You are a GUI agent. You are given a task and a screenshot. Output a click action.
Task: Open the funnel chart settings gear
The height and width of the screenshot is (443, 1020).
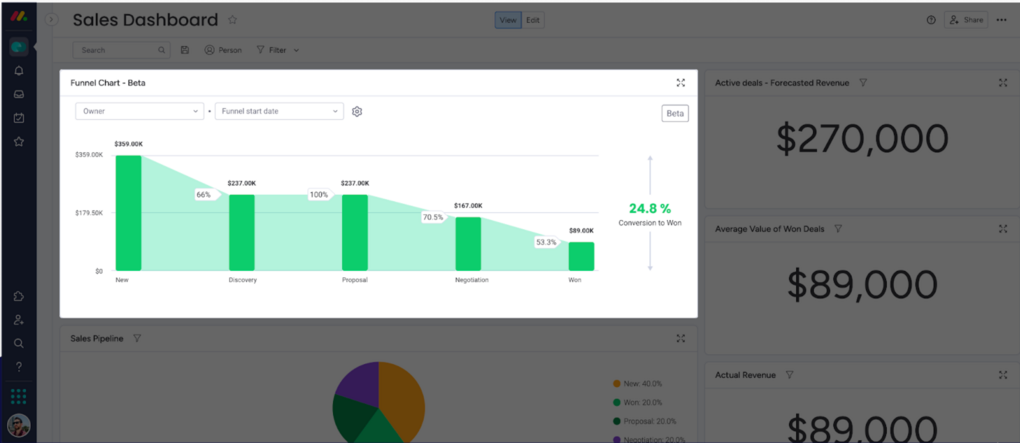(356, 111)
